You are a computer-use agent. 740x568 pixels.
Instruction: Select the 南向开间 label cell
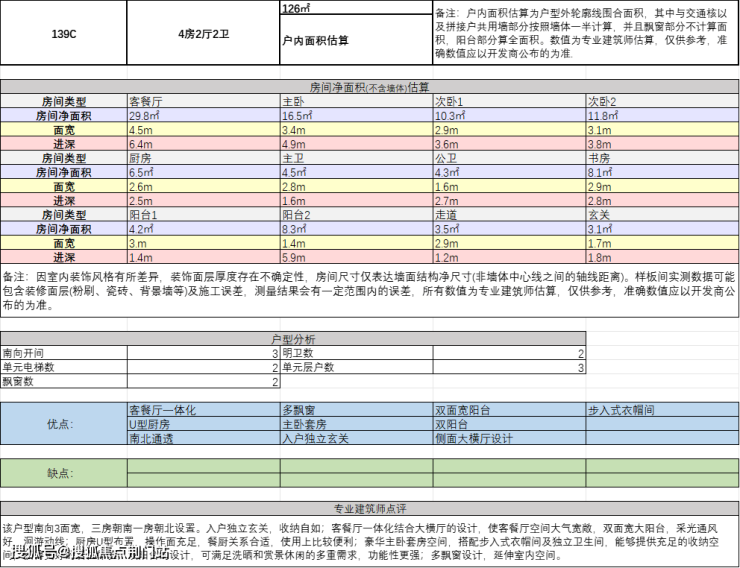tap(64, 353)
